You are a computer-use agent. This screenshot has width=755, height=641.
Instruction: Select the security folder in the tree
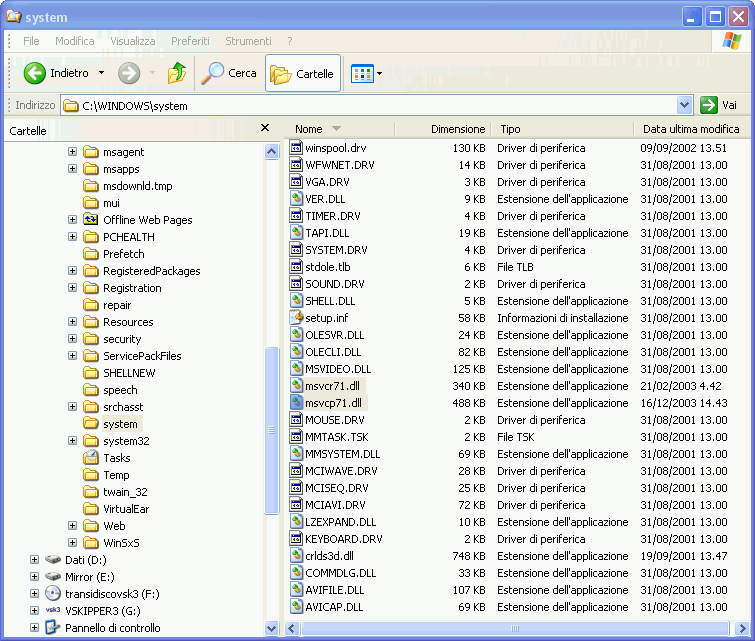pos(122,339)
